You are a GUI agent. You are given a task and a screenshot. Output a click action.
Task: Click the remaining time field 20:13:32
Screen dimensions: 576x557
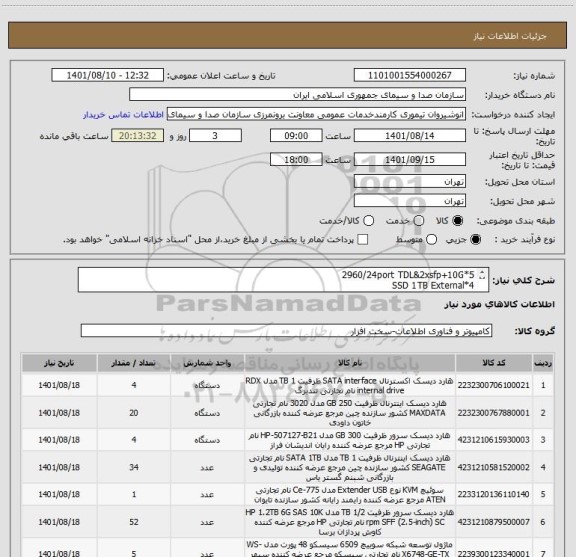click(x=138, y=136)
